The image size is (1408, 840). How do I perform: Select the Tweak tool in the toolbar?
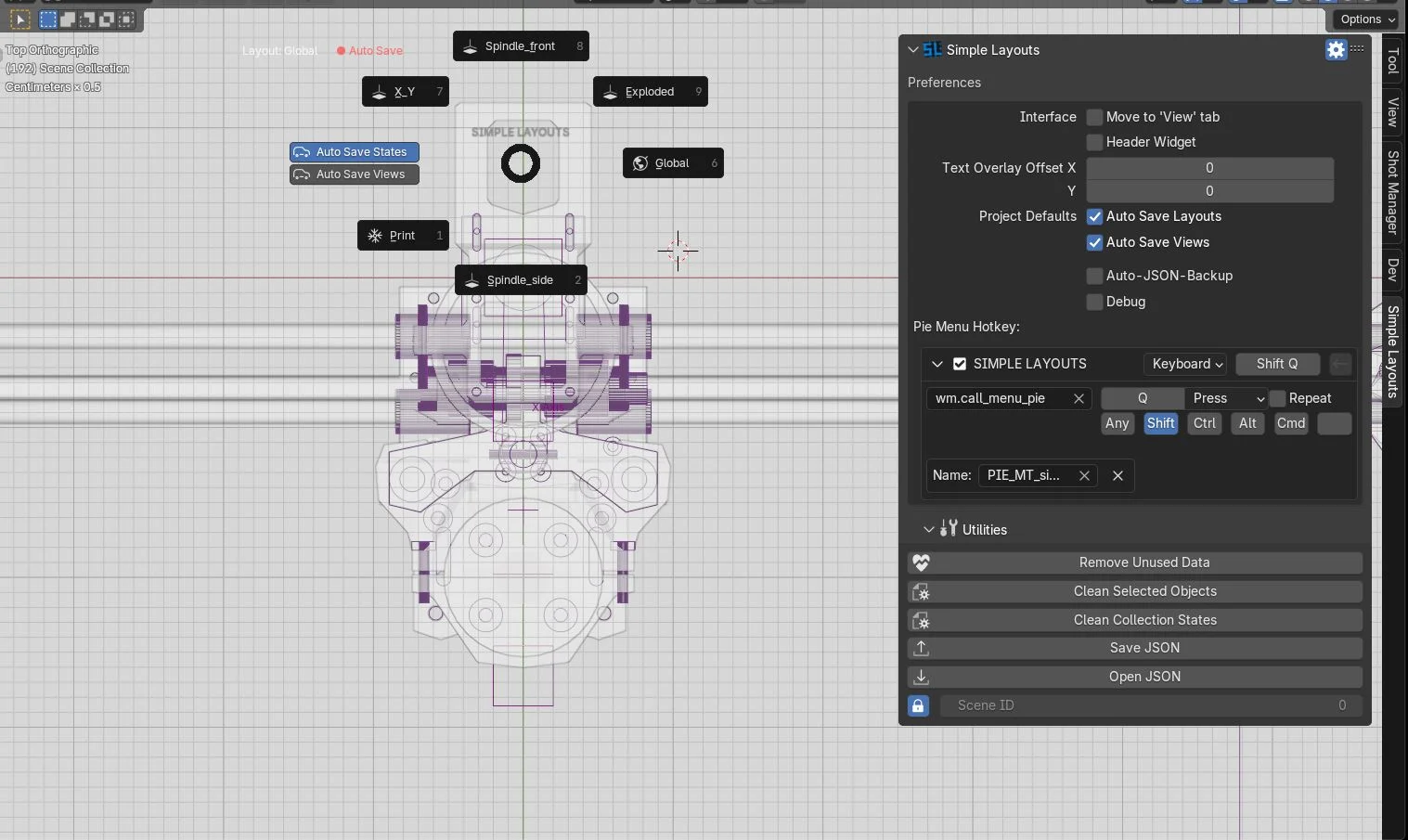(19, 19)
